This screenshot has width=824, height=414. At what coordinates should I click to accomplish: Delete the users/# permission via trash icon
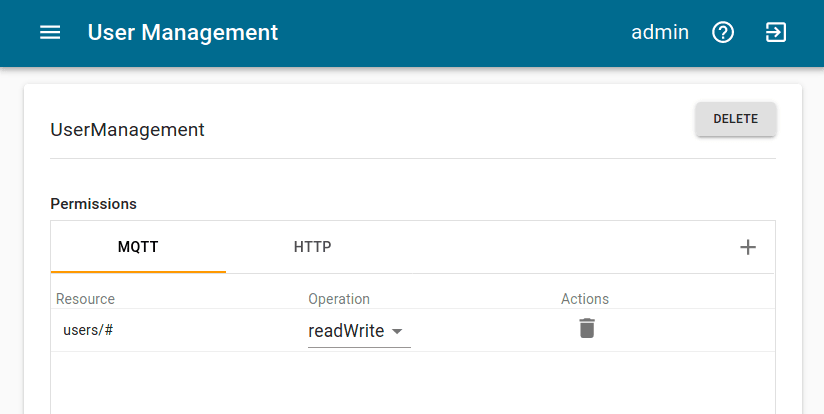[x=587, y=328]
